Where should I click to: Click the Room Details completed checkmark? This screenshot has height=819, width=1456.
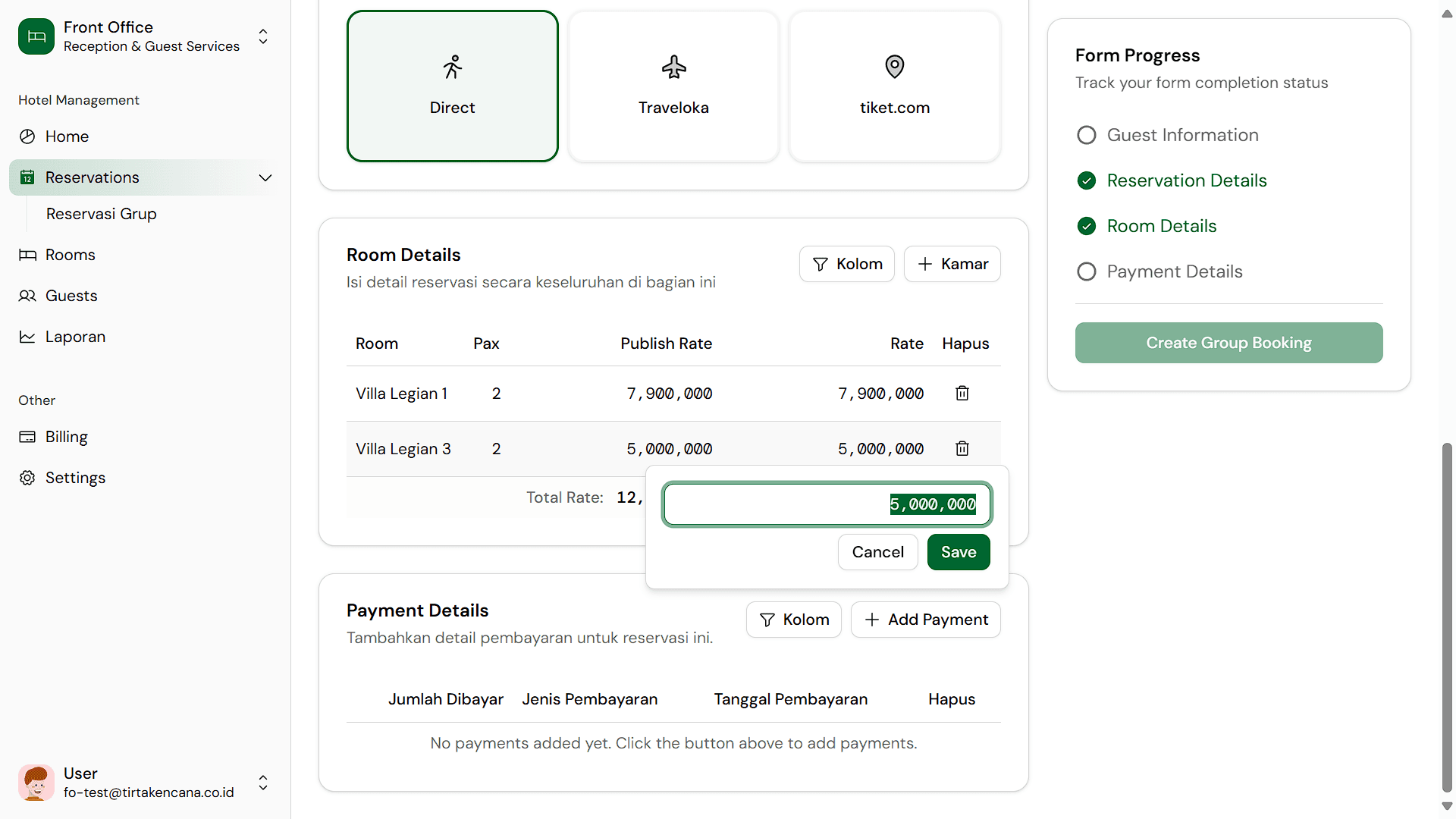tap(1087, 226)
